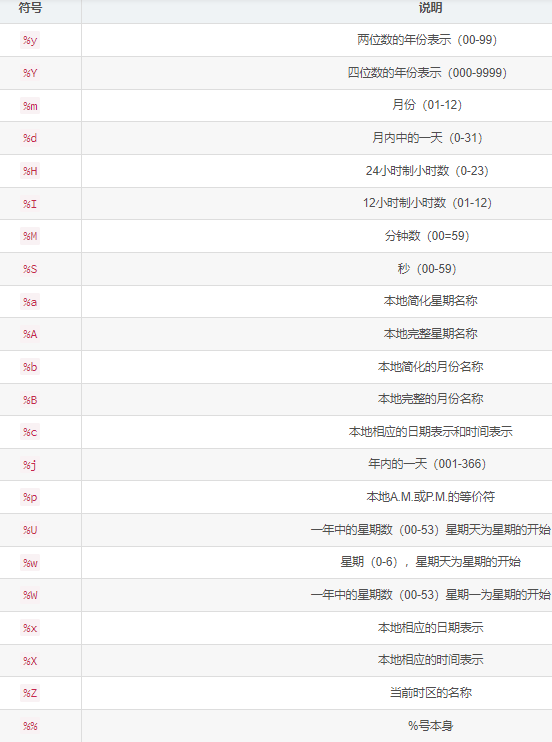Click the %H code tag
This screenshot has height=742, width=552.
(x=30, y=171)
